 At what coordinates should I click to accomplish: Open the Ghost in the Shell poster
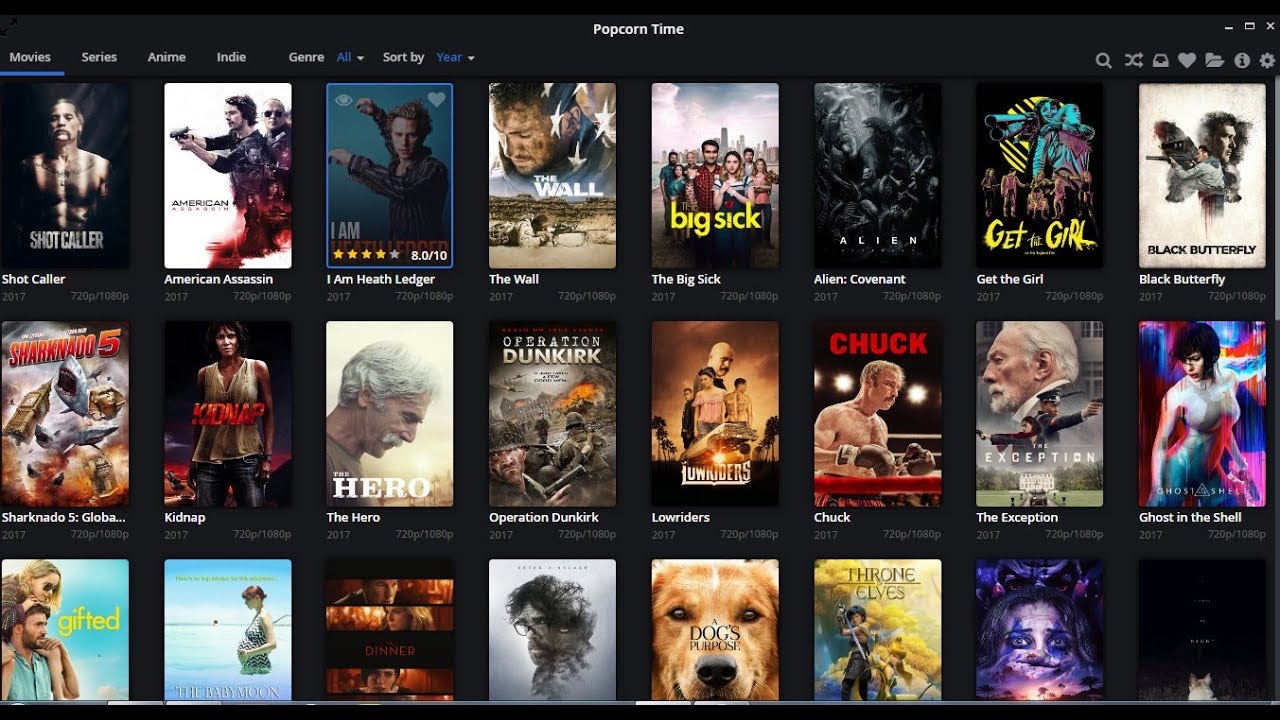[x=1202, y=414]
